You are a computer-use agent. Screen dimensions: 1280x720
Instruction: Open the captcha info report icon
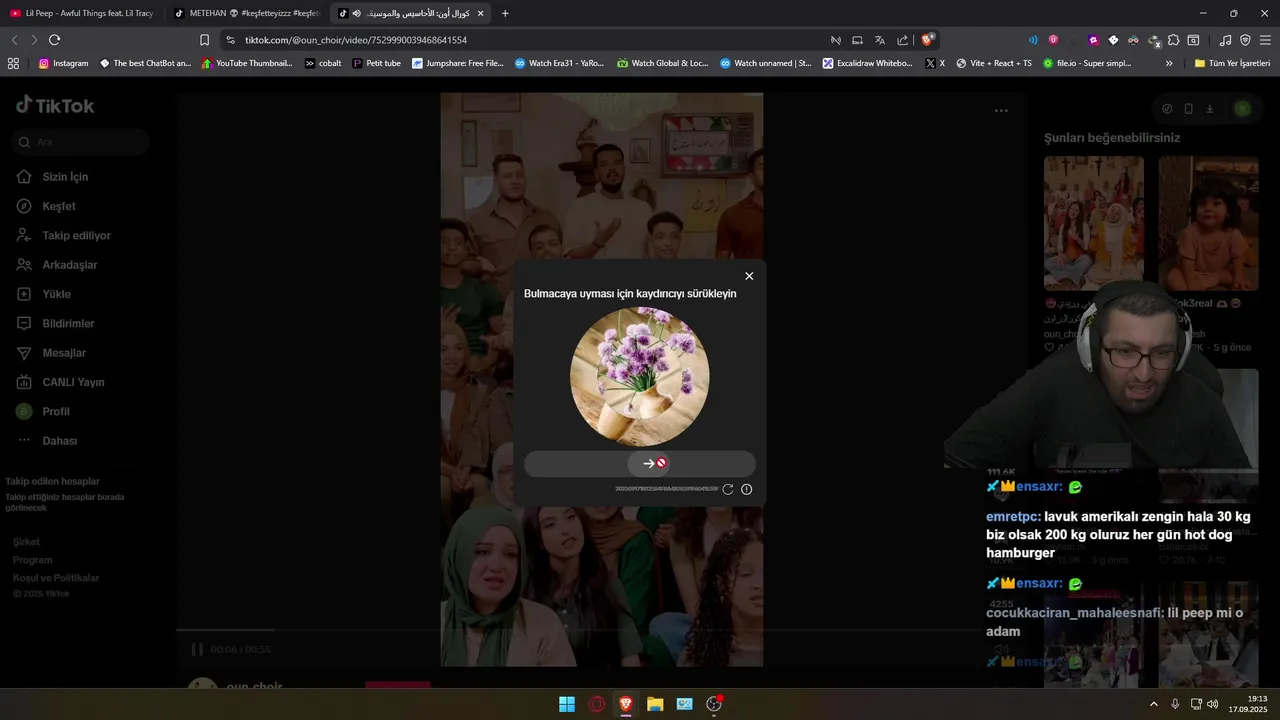click(x=746, y=489)
